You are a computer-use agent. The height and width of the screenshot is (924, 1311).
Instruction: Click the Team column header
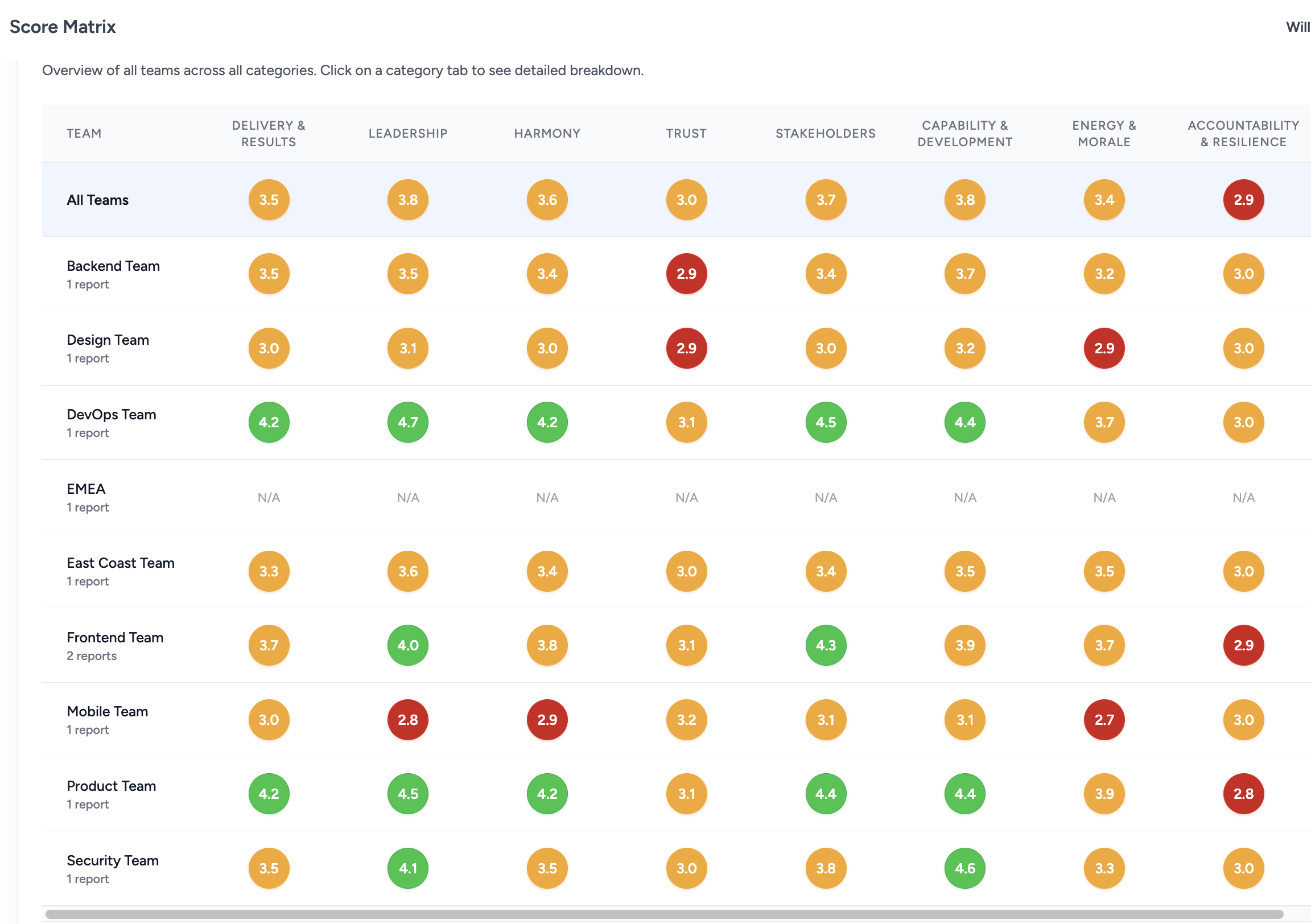[x=84, y=134]
